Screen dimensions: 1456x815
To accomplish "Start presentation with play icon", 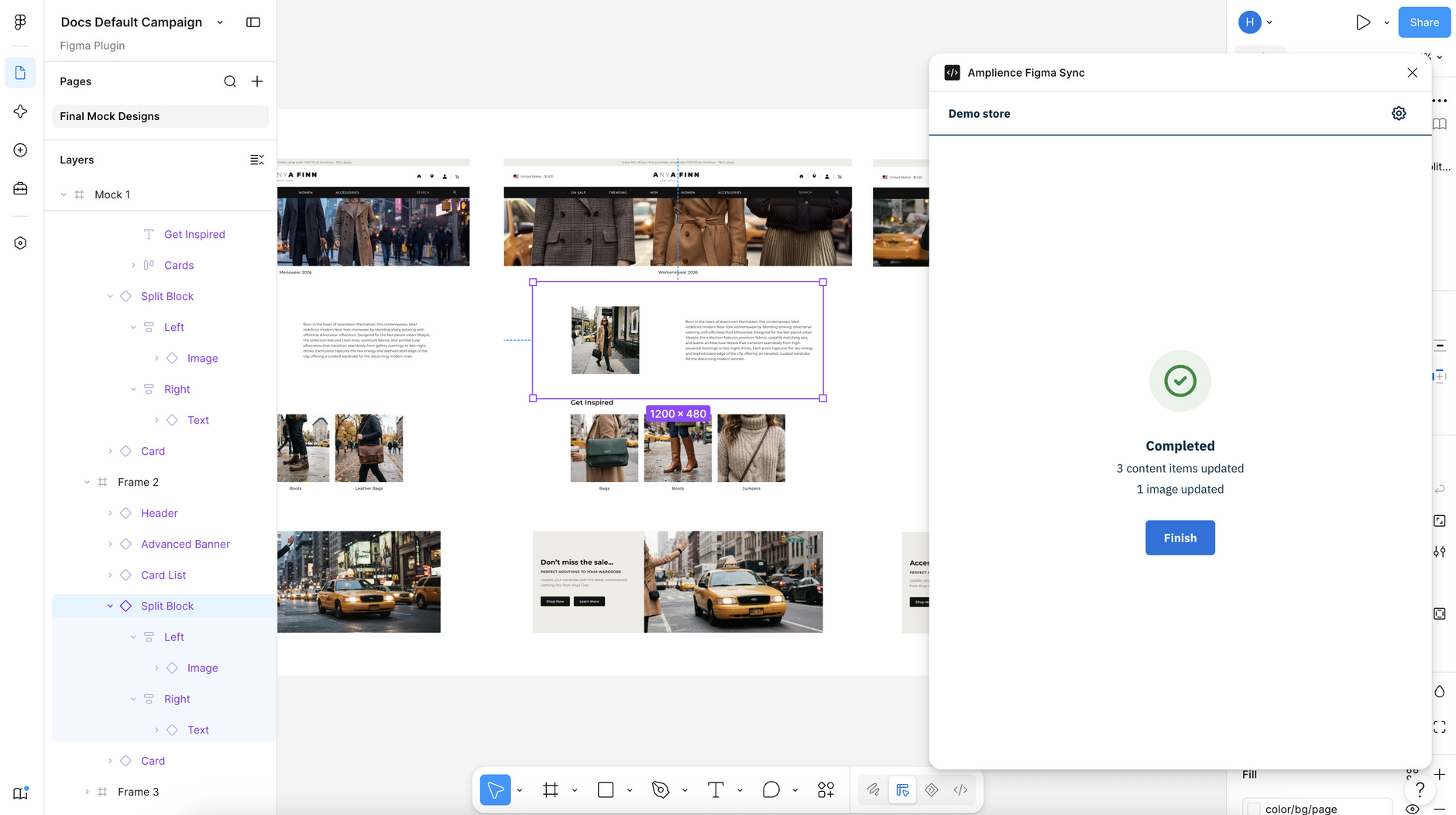I will (x=1363, y=22).
